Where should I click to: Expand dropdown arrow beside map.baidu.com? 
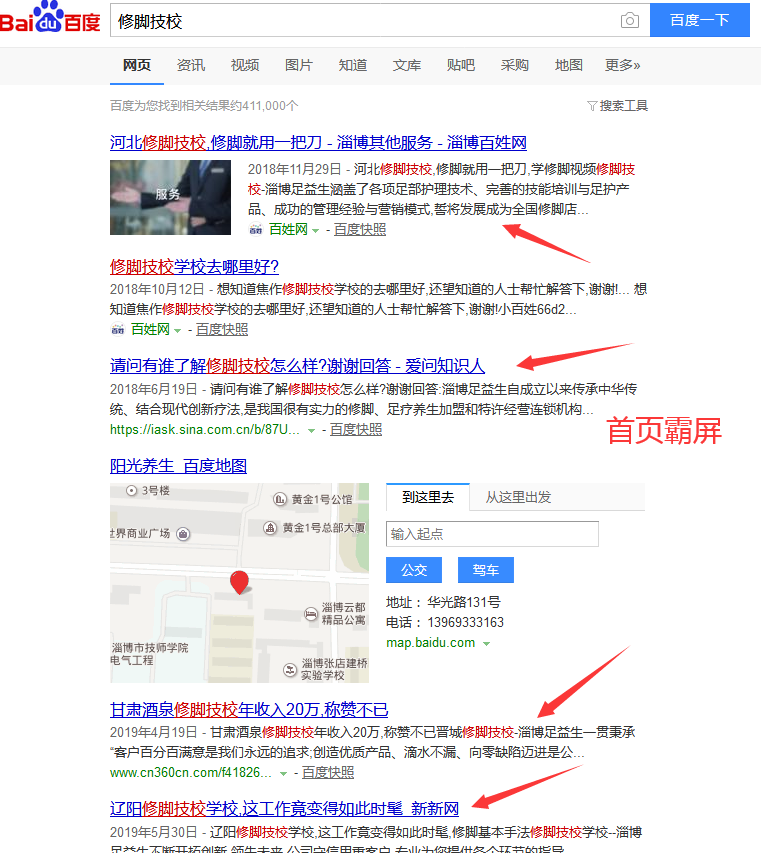coord(487,644)
